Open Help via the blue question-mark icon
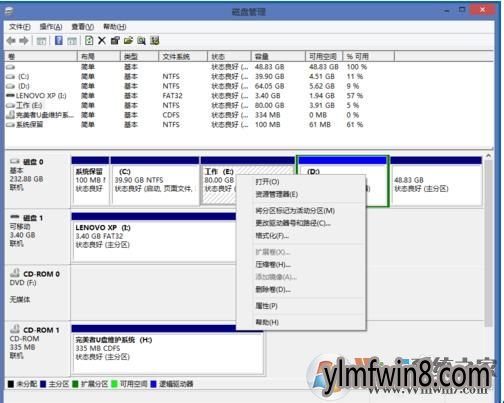 point(59,41)
